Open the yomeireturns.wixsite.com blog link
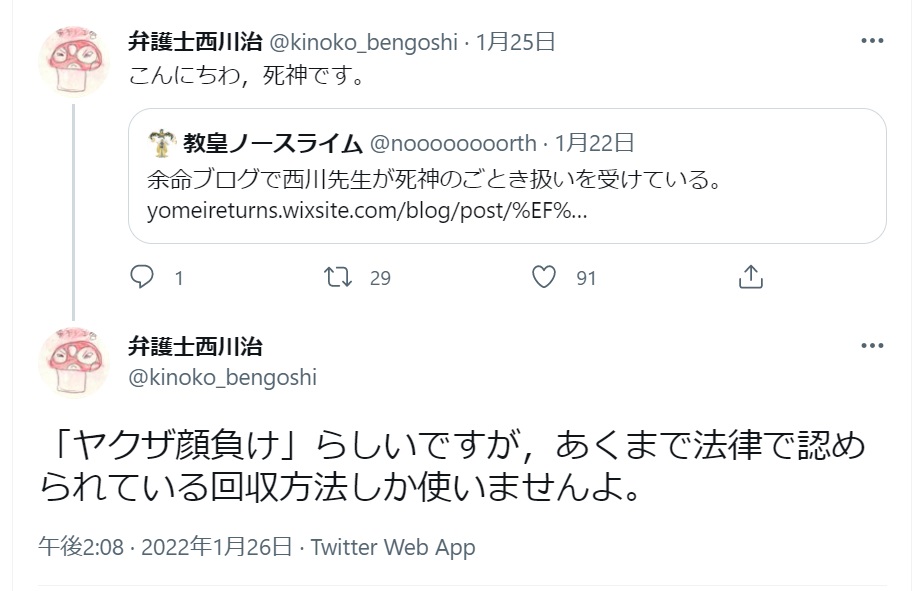Image resolution: width=920 pixels, height=591 pixels. [366, 211]
